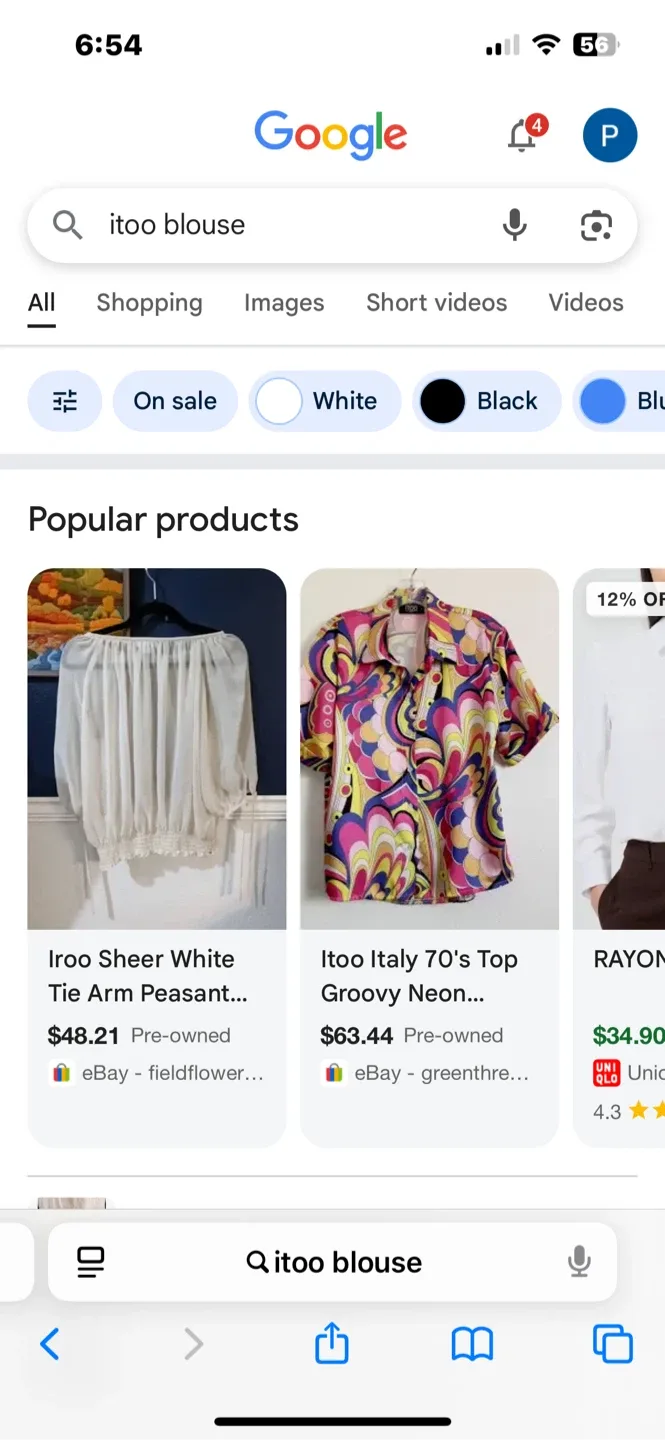Switch to the Shopping tab
Viewport: 665px width, 1440px height.
(149, 303)
